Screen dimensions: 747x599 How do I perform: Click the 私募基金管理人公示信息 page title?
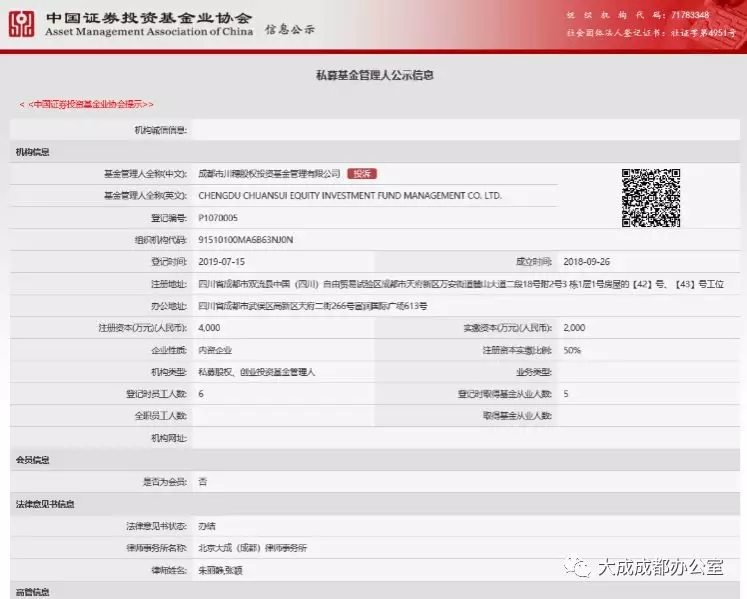click(374, 75)
